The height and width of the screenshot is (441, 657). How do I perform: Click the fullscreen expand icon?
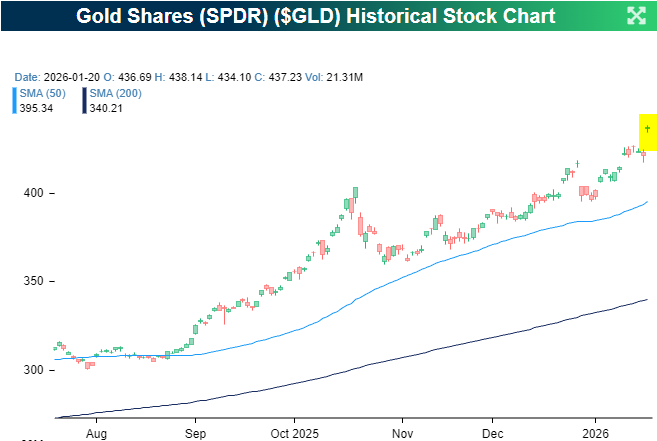pyautogui.click(x=635, y=14)
